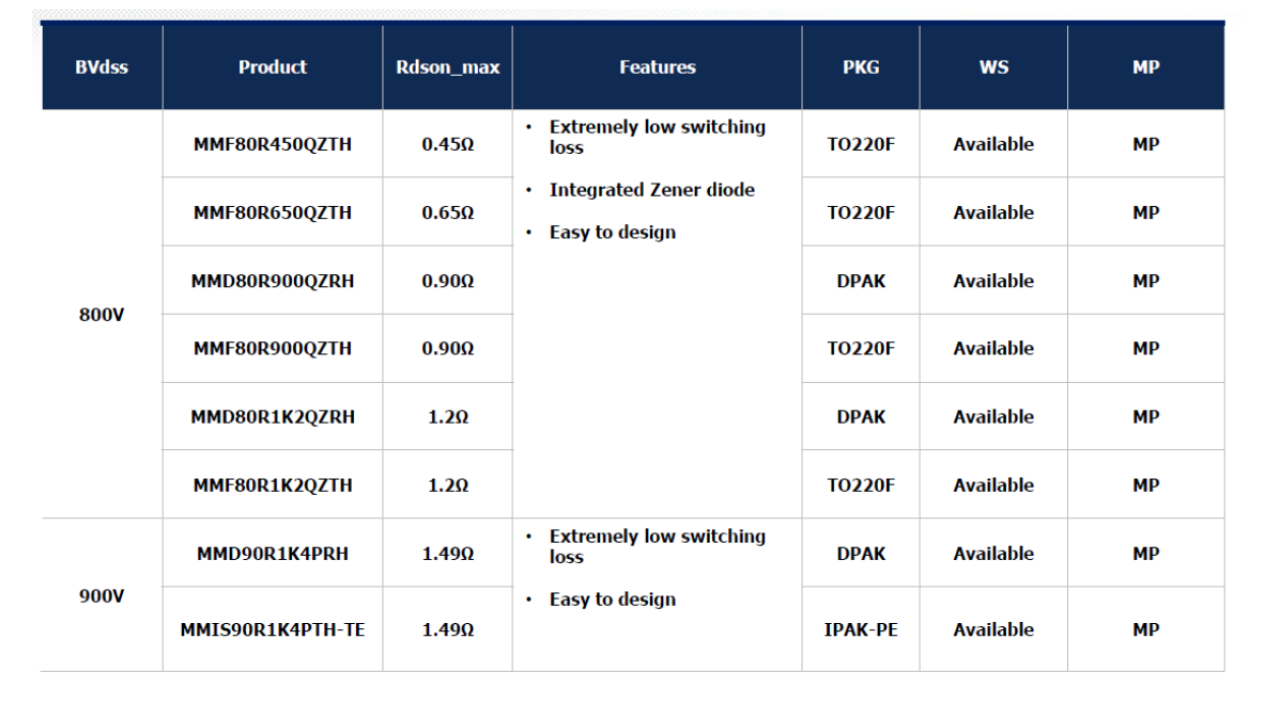Screen dimensions: 1272x702
Task: Select product MMIS90R1K4PTH-TE
Action: coord(272,630)
